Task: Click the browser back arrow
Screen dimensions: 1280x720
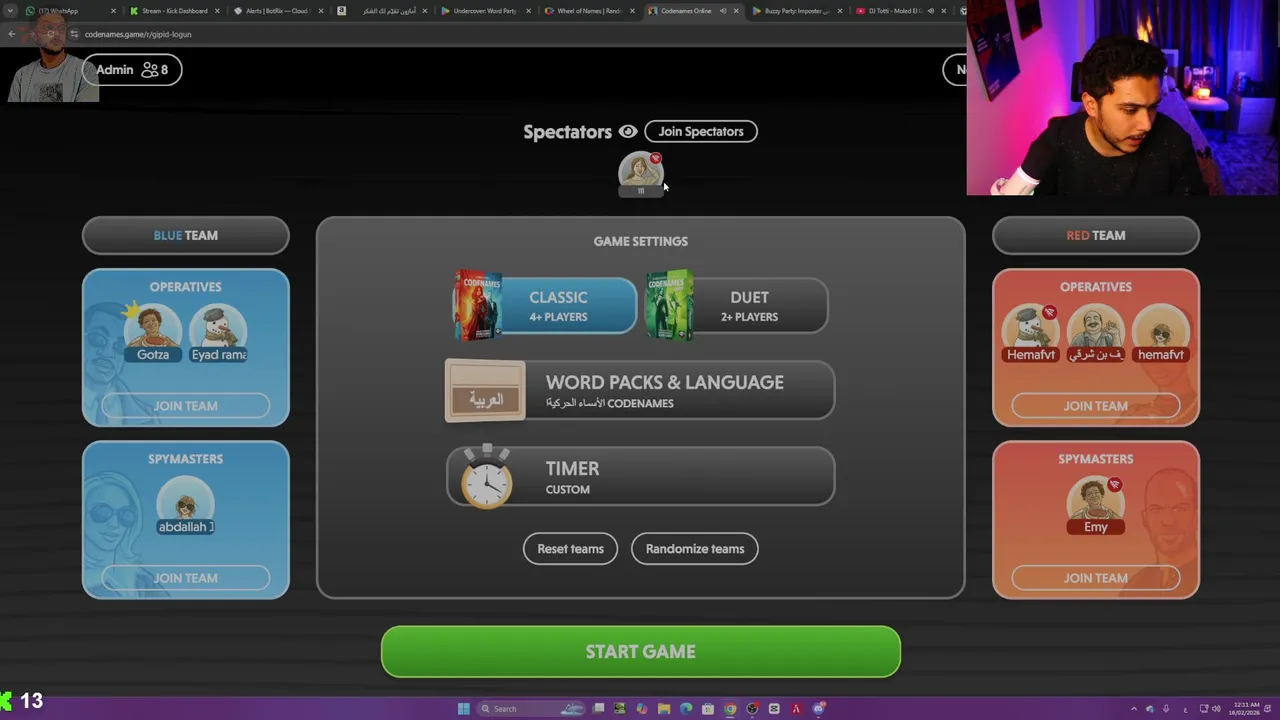Action: coord(12,34)
